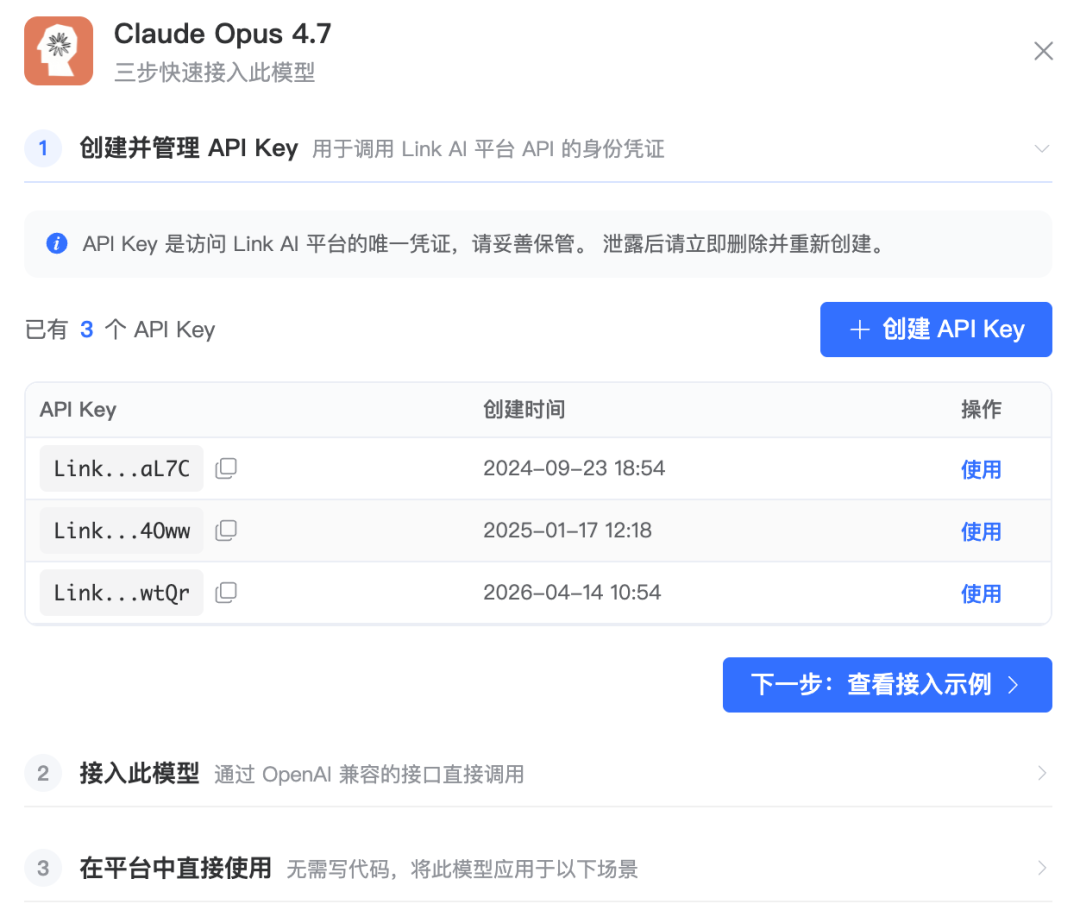Screen dimensions: 1080x923
Task: Click the blue info icon in notice
Action: tap(56, 243)
